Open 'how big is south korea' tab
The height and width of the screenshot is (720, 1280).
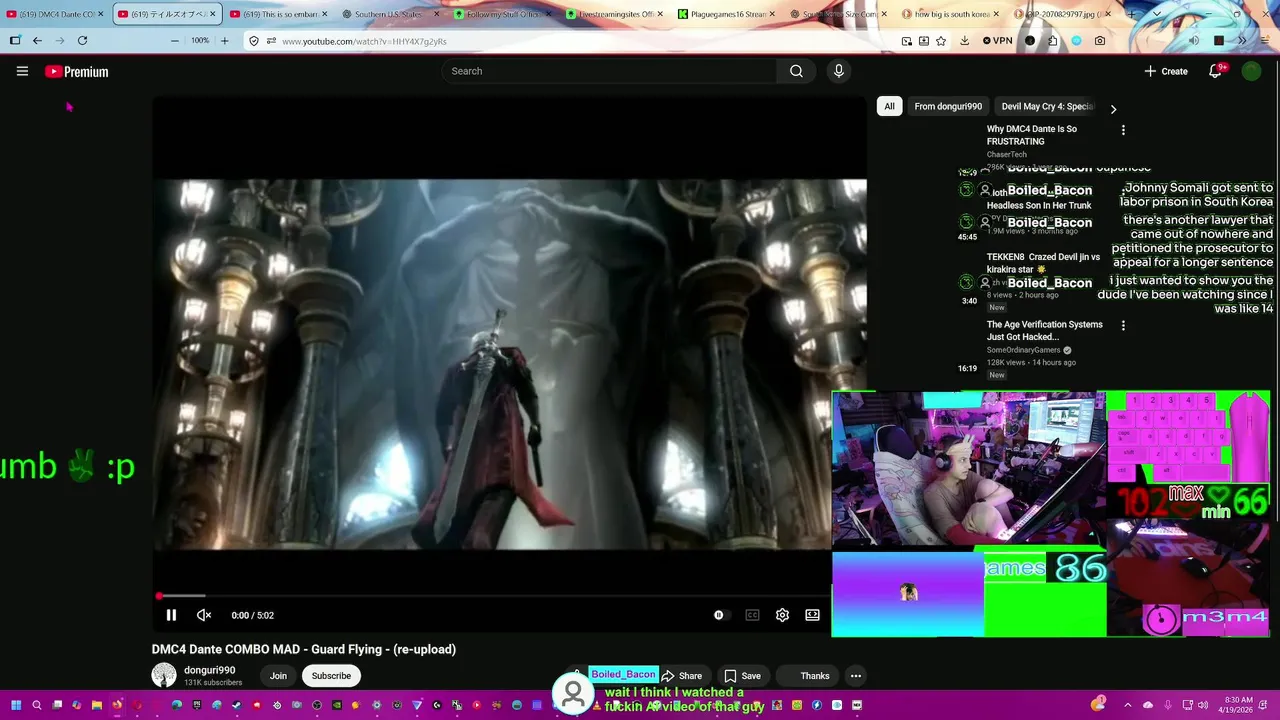949,14
